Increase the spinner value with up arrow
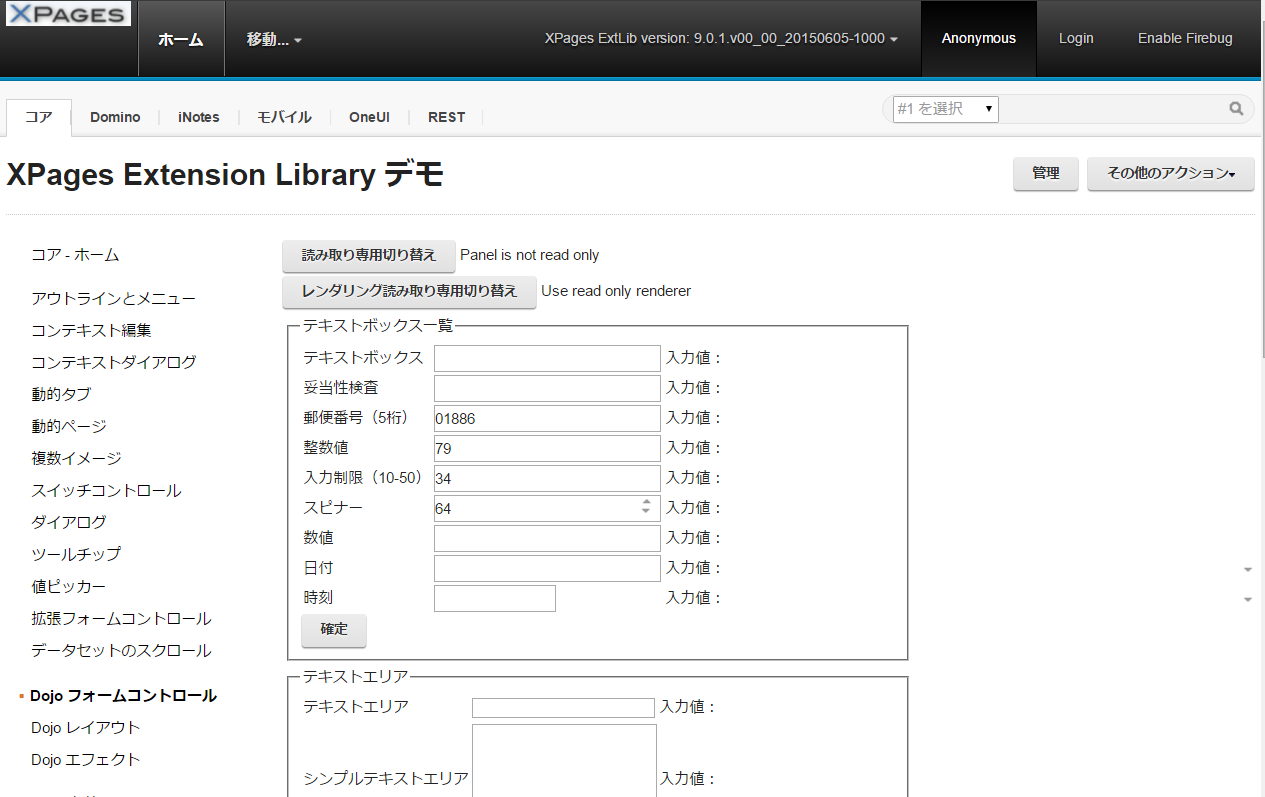1265x797 pixels. pyautogui.click(x=647, y=502)
